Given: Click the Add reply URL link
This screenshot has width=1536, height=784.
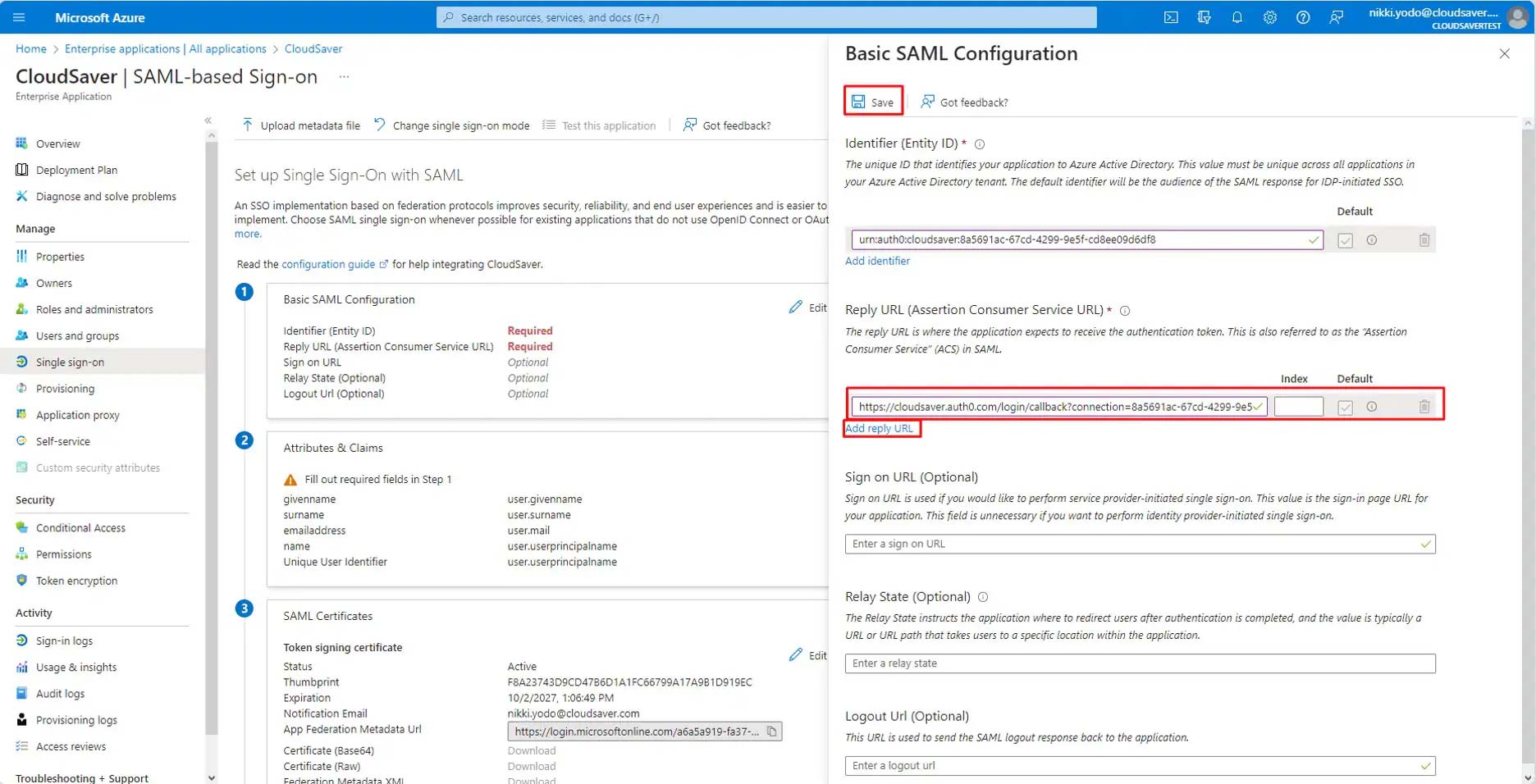Looking at the screenshot, I should tap(879, 428).
